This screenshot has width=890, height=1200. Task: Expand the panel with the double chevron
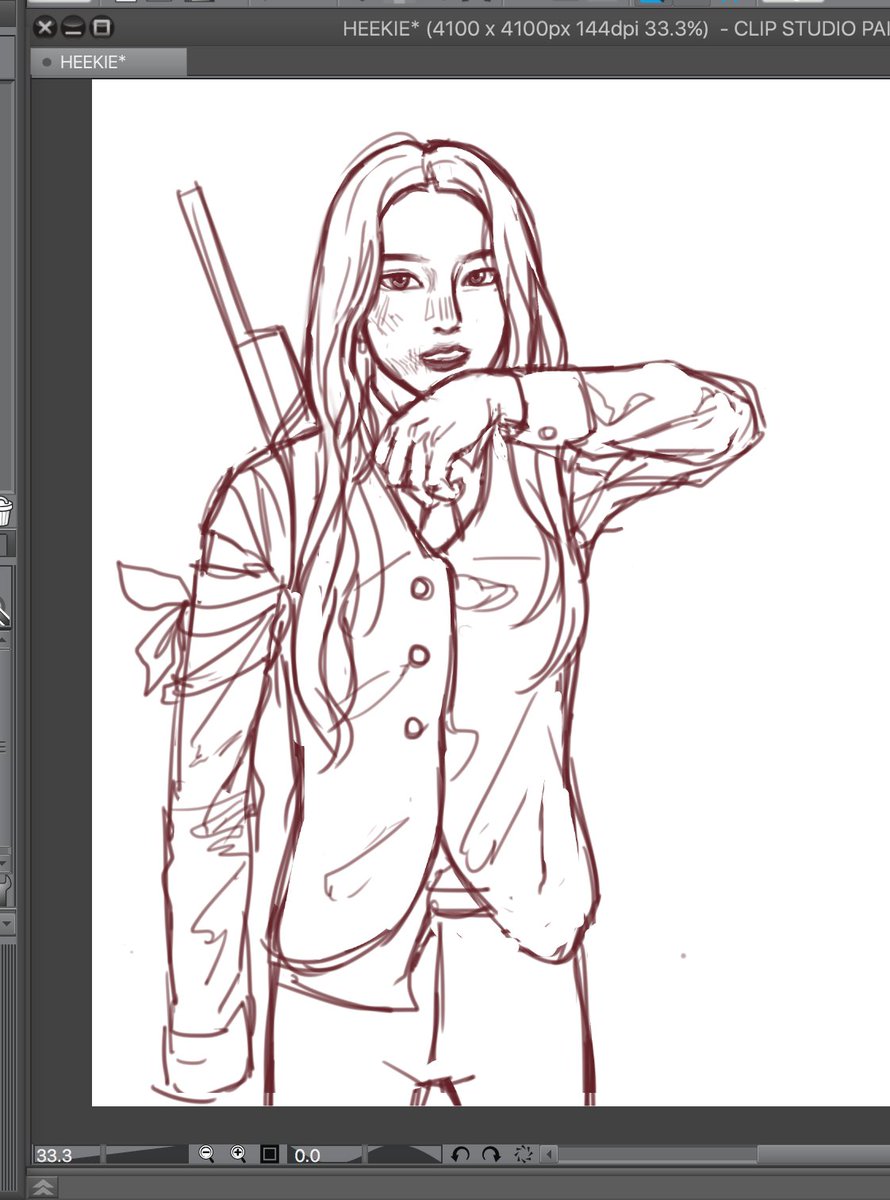click(44, 1187)
